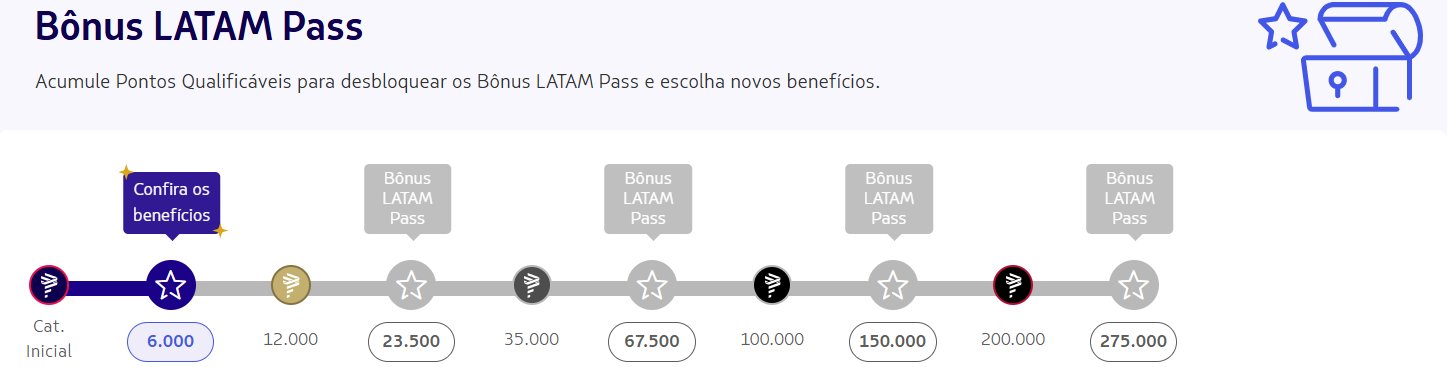
Task: Click the gray star icon at 275.000
Action: [1133, 286]
